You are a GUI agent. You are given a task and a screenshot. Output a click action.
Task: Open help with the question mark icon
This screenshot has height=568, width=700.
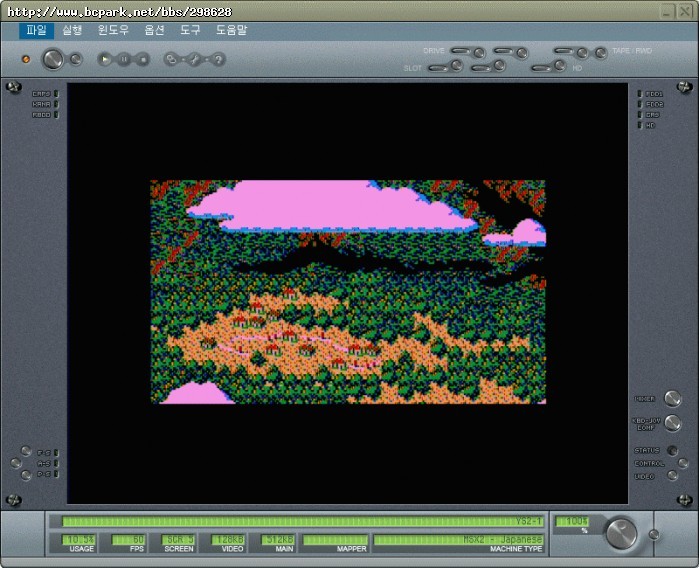click(218, 59)
